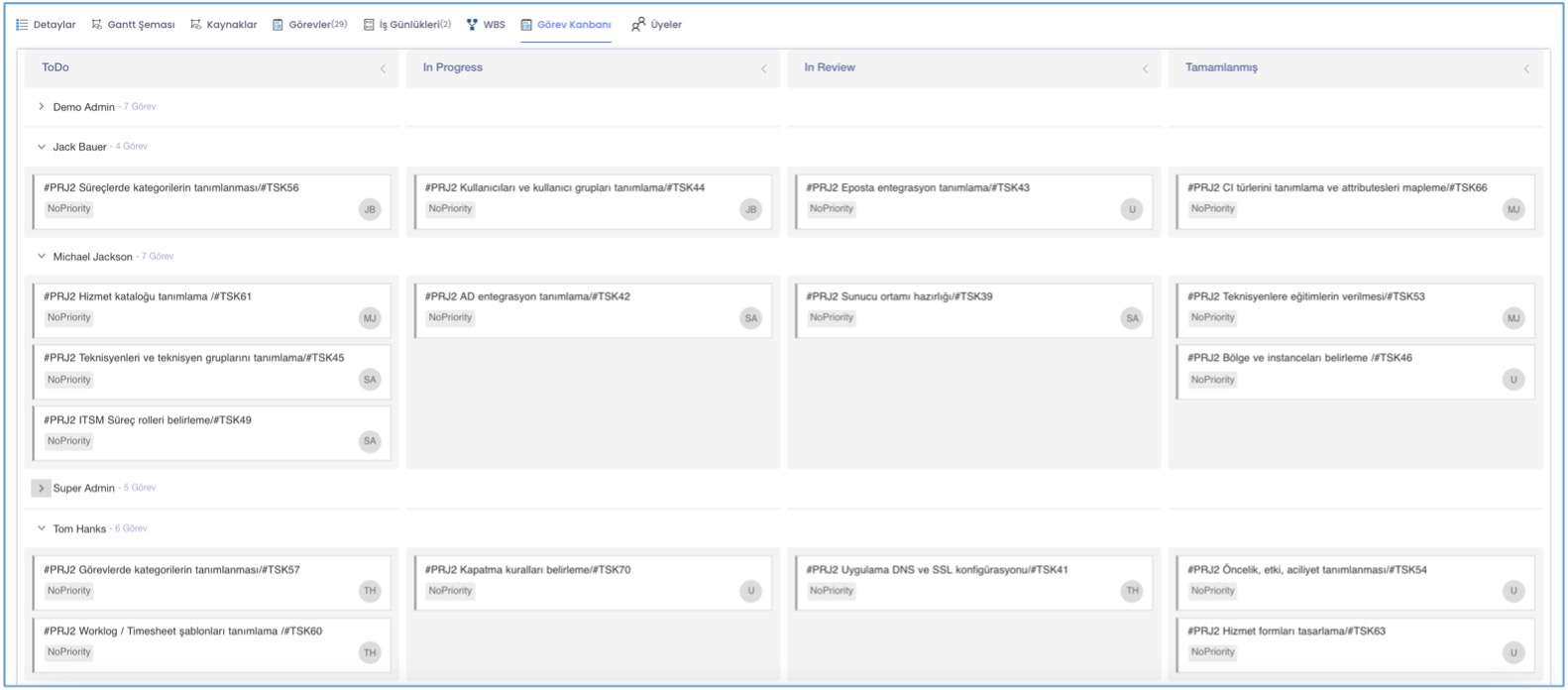
Task: Expand the Demo Admin group
Action: (x=42, y=107)
